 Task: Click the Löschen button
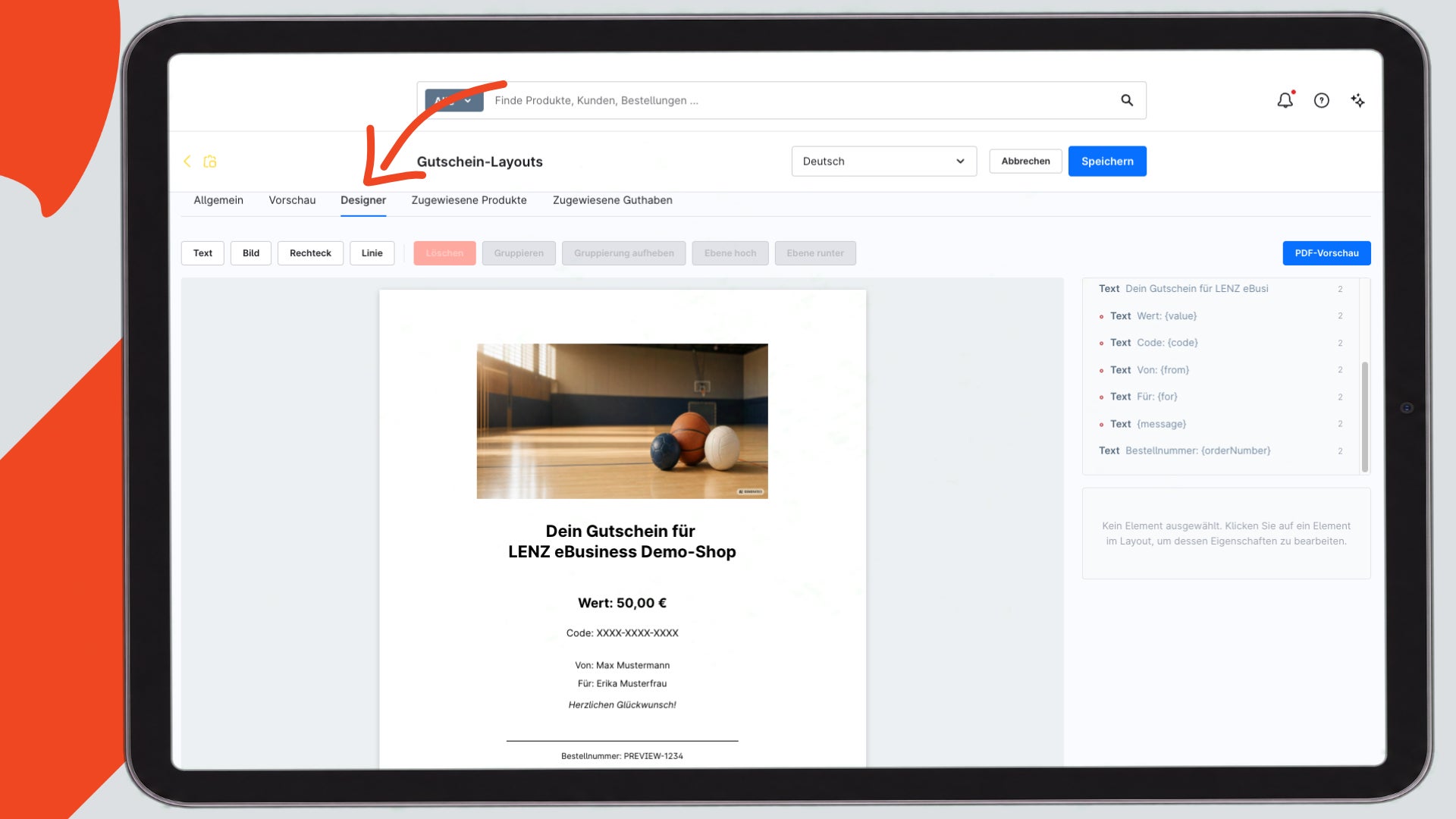[444, 253]
